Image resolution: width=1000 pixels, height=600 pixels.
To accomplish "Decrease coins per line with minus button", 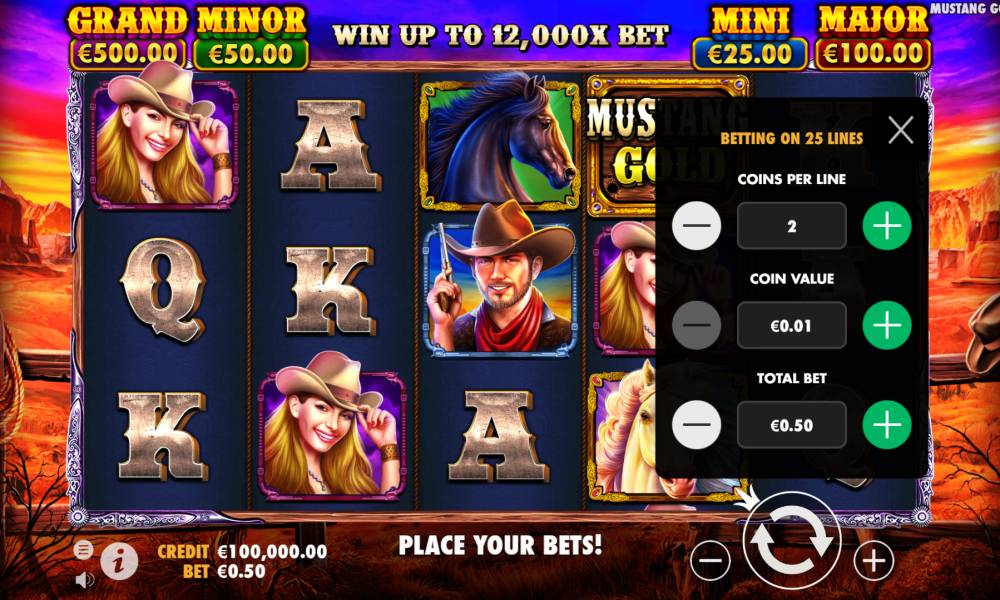I will (696, 226).
